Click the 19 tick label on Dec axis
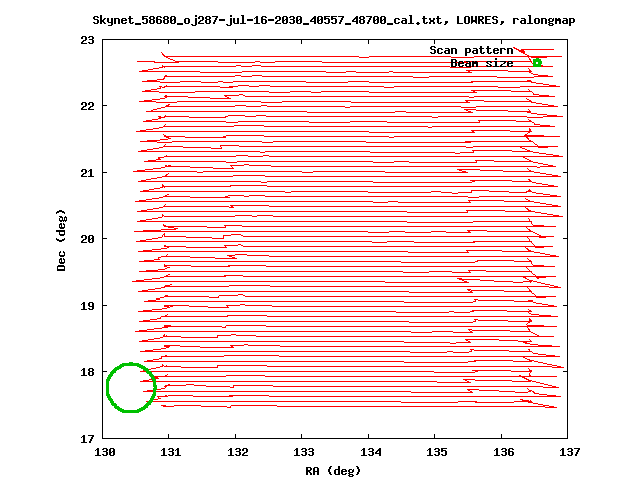The width and height of the screenshot is (640, 480). [x=87, y=305]
